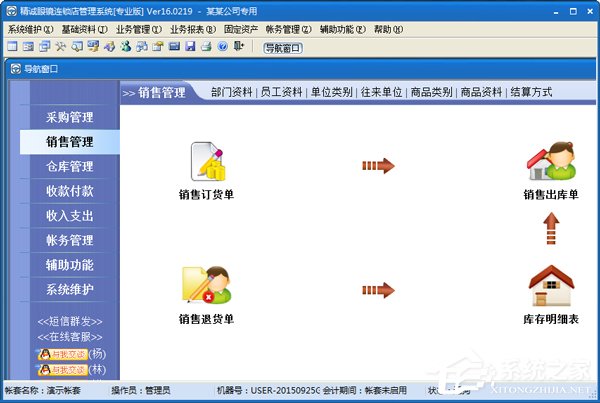The image size is (600, 403).
Task: Open the 帐务管理(Z) menu
Action: [289, 29]
